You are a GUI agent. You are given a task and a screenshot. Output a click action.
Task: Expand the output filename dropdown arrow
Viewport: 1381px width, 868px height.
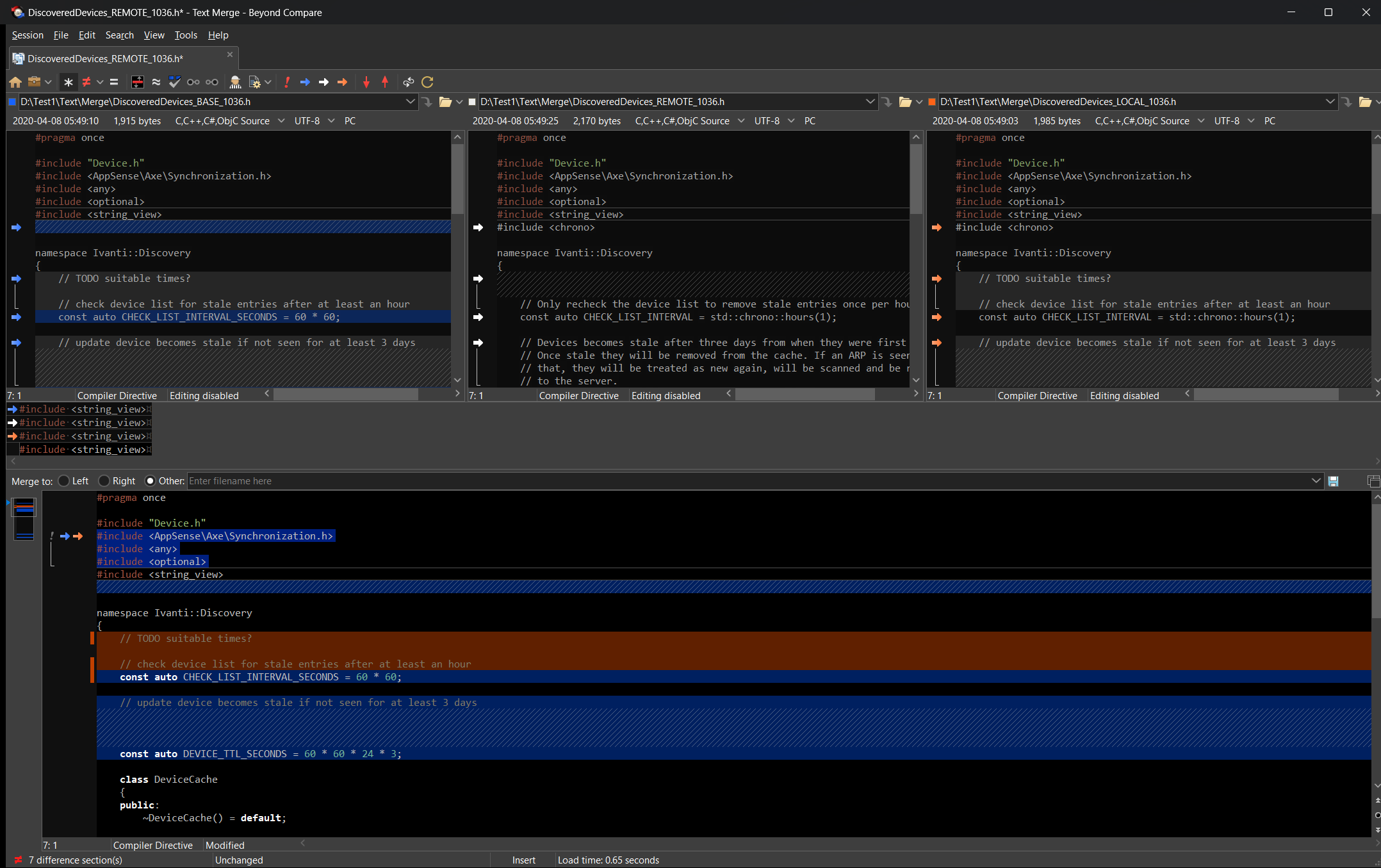[x=1316, y=481]
